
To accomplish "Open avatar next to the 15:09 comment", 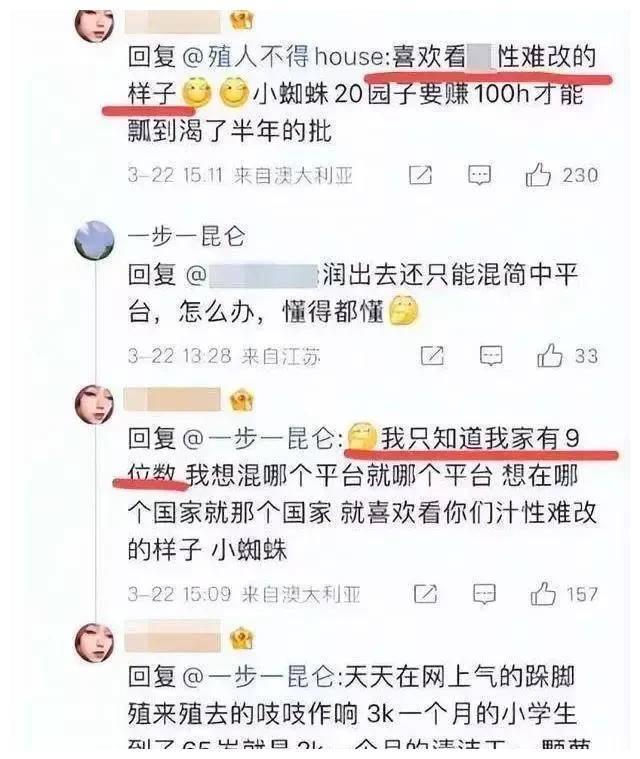I will (94, 405).
